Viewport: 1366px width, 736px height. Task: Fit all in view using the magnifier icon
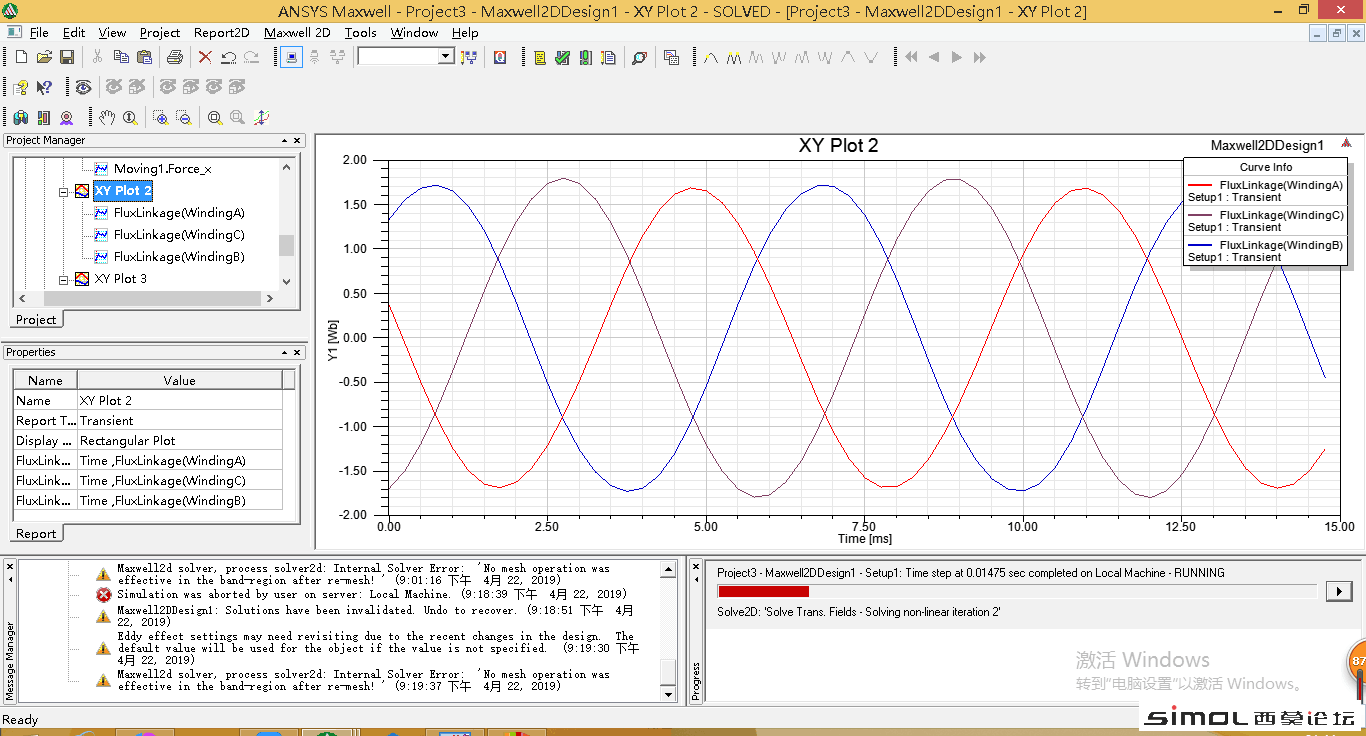tap(214, 117)
